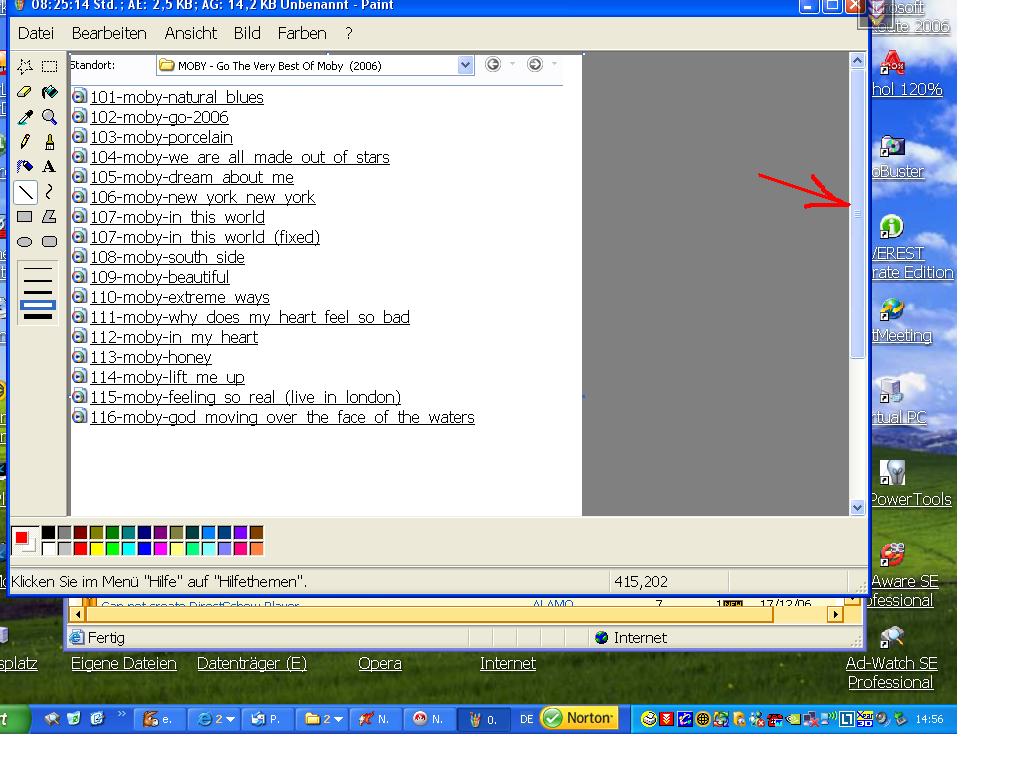Pick the middle line width option

click(38, 292)
